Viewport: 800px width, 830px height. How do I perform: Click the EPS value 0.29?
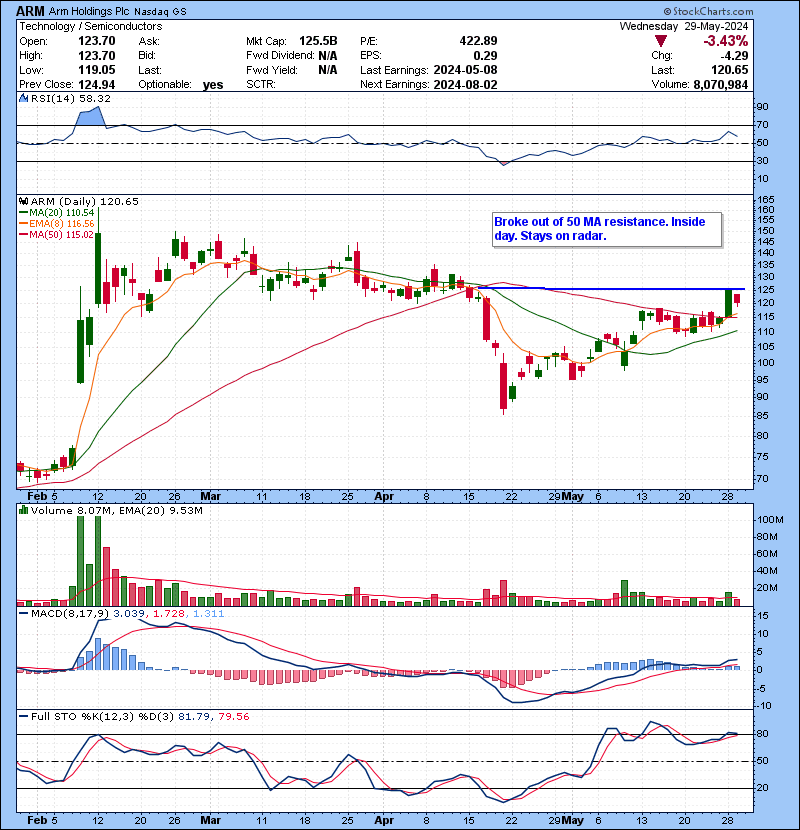486,56
